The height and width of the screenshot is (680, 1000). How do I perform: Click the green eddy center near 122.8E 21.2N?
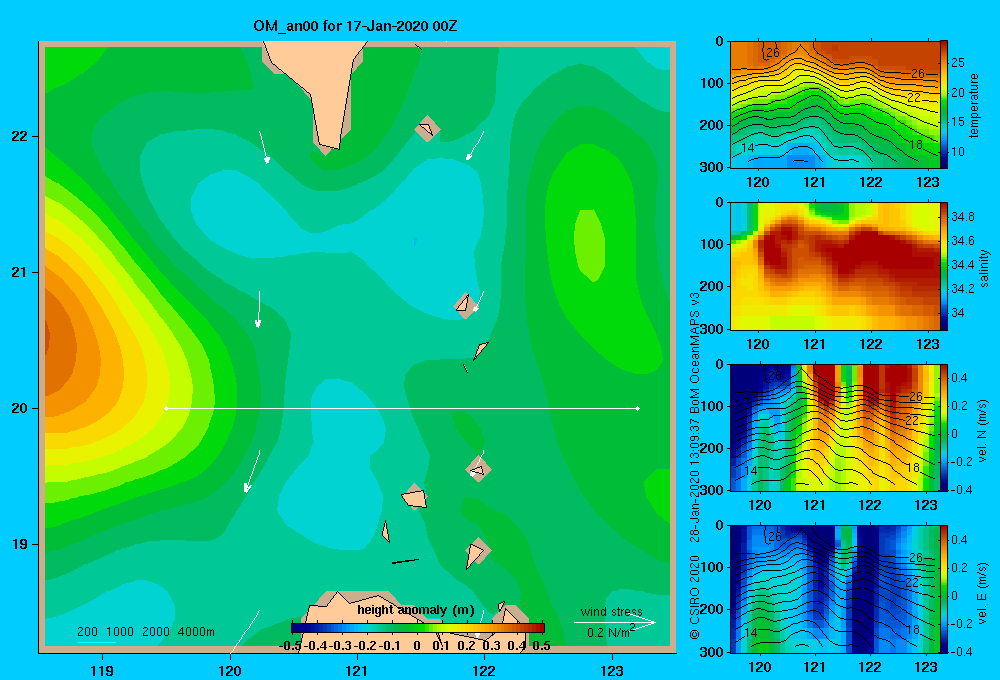pyautogui.click(x=589, y=244)
